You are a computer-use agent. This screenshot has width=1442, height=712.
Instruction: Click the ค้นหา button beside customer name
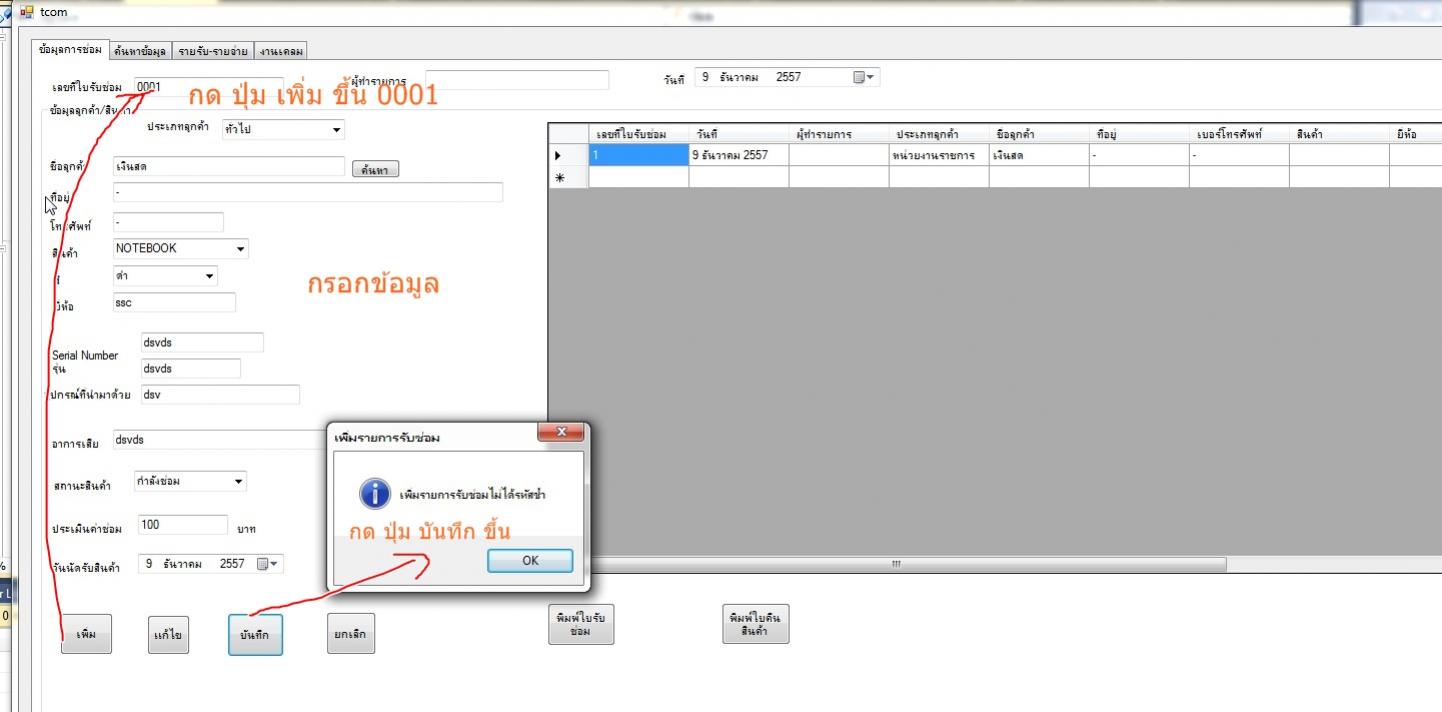point(376,170)
